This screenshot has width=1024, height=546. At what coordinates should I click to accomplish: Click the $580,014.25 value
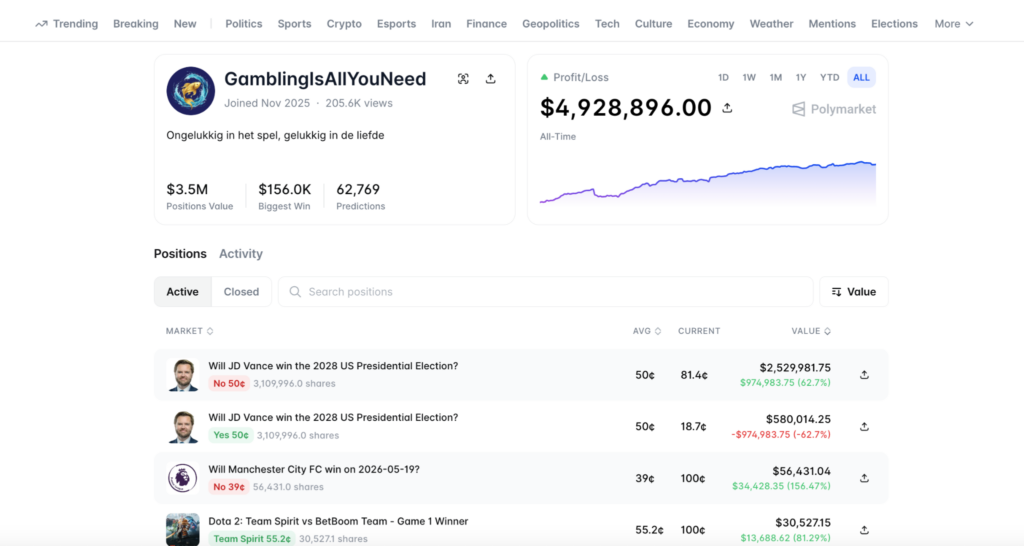798,419
